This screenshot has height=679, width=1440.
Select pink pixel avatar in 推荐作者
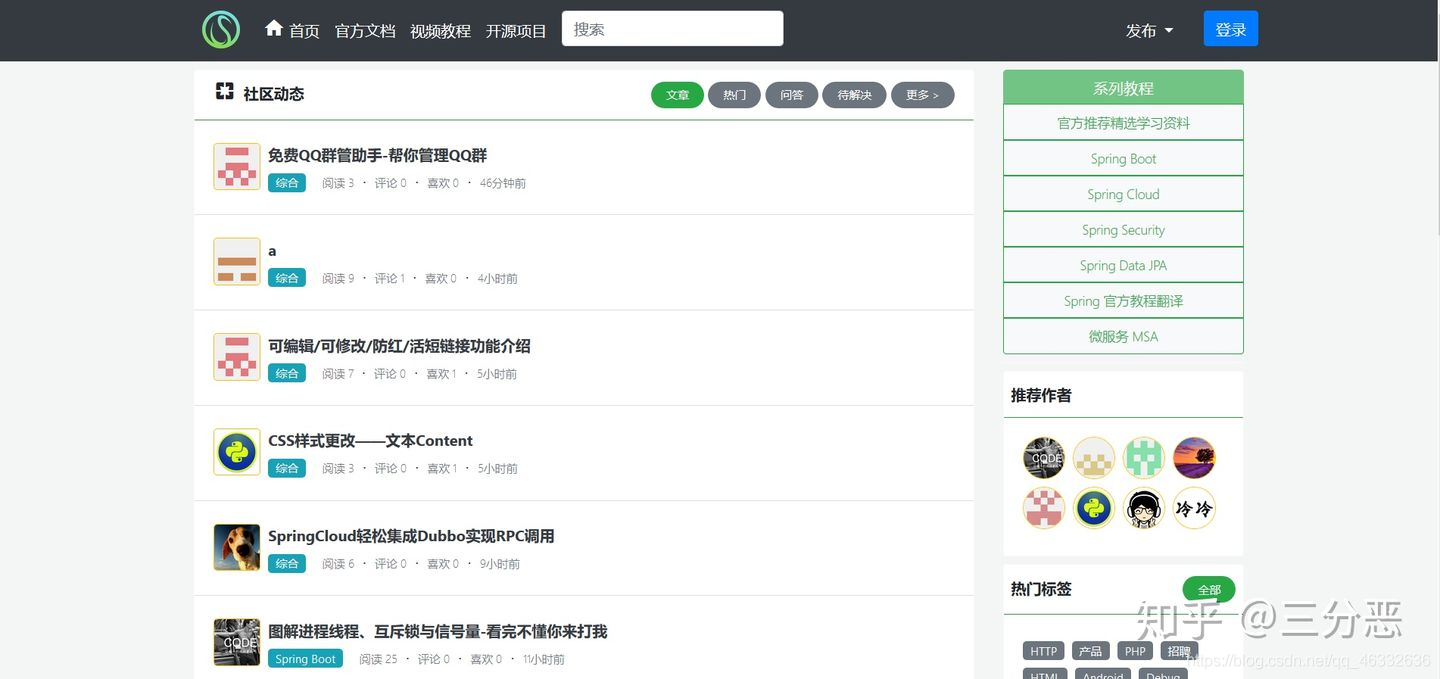pos(1044,508)
